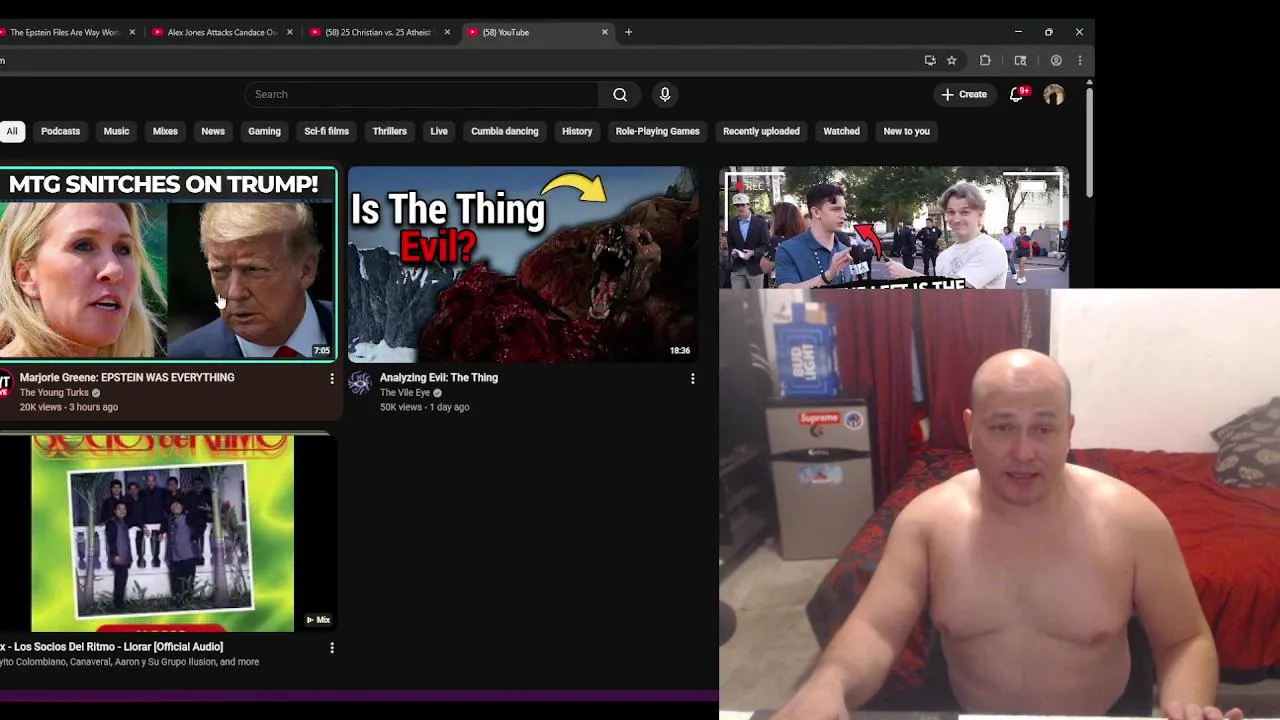Open more options for Marjorie Greene video
Screen dimensions: 1280x720
(x=332, y=378)
